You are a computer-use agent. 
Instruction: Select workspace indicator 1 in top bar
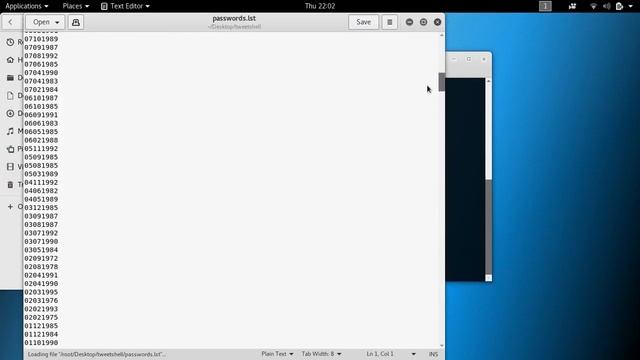click(x=545, y=6)
